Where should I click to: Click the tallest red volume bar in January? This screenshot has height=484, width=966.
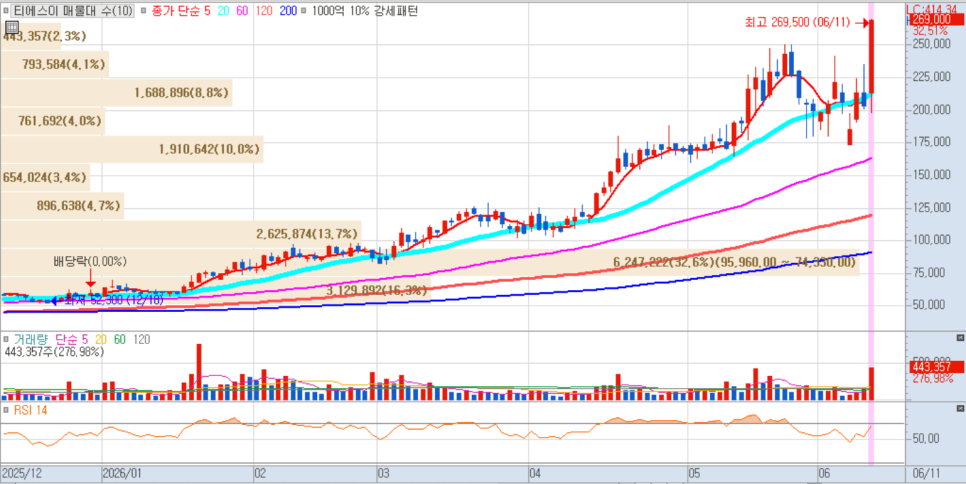[x=199, y=372]
